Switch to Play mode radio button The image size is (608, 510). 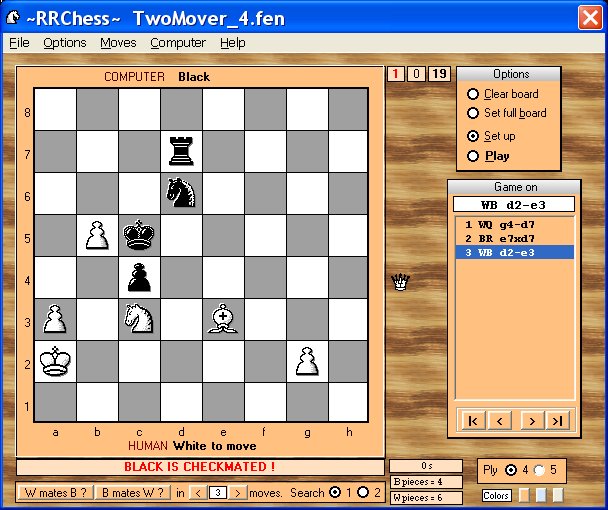pos(474,156)
